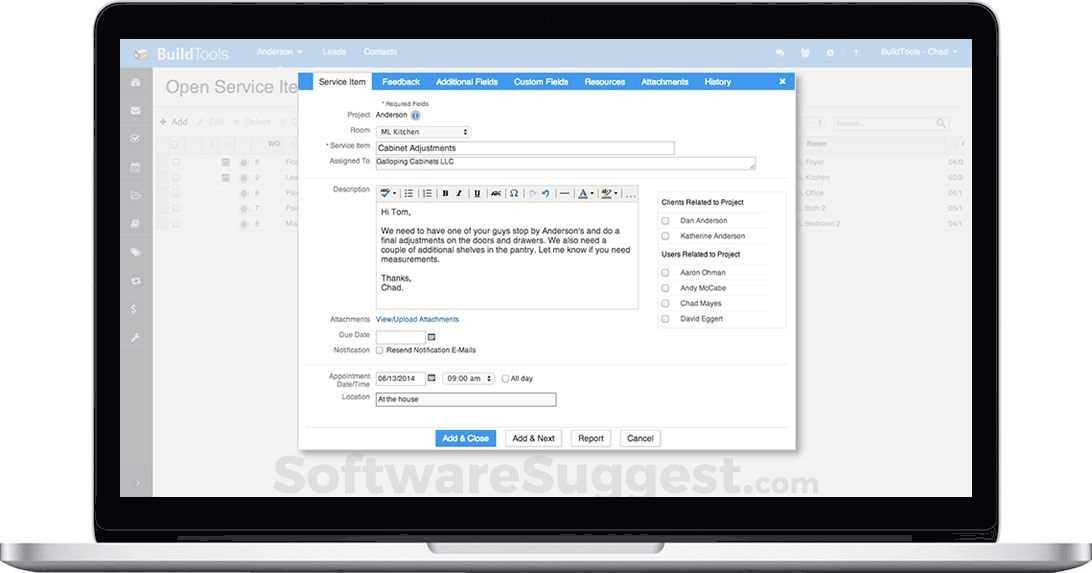The height and width of the screenshot is (573, 1092).
Task: Enable Resend Notification E-Mails checkbox
Action: (x=380, y=350)
